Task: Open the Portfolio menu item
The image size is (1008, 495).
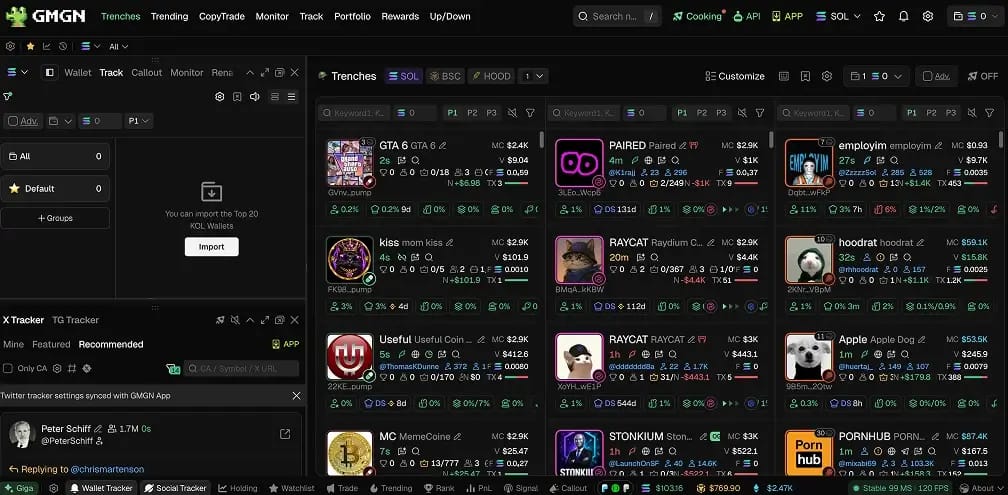Action: point(352,16)
